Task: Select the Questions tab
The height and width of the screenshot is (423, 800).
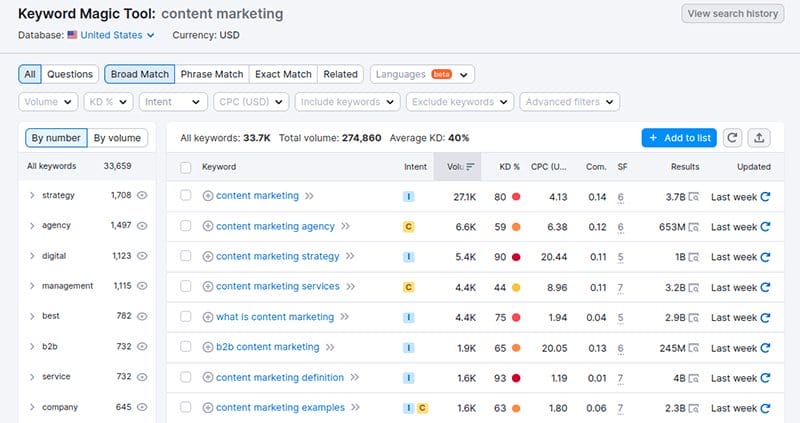Action: click(x=70, y=74)
